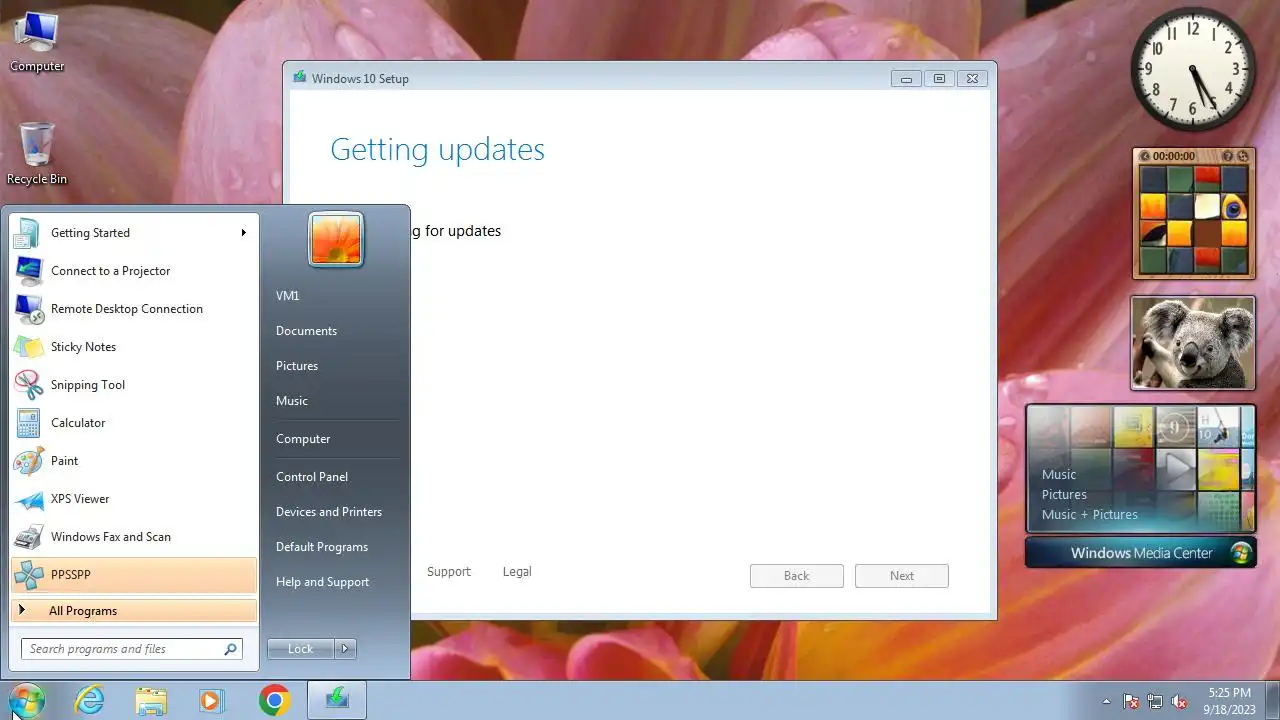Screen dimensions: 1280x720
Task: Open Help and Support
Action: 322,582
